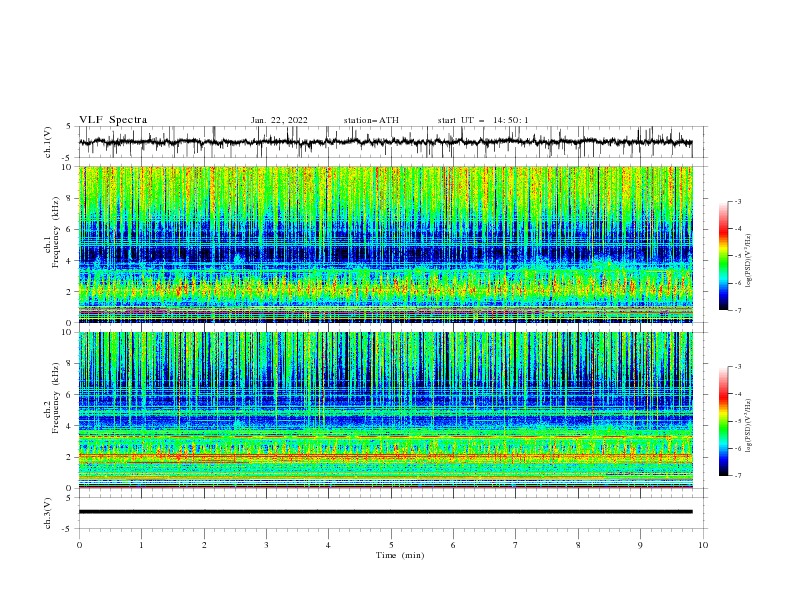
Task: Click the "-3" label on ch.2 colorbar
Action: point(737,367)
